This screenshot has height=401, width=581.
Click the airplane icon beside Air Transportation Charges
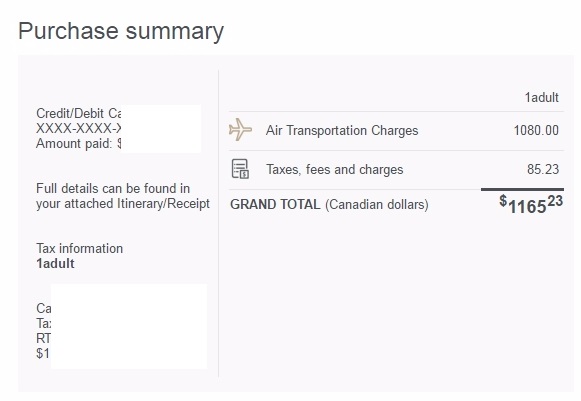(x=240, y=130)
